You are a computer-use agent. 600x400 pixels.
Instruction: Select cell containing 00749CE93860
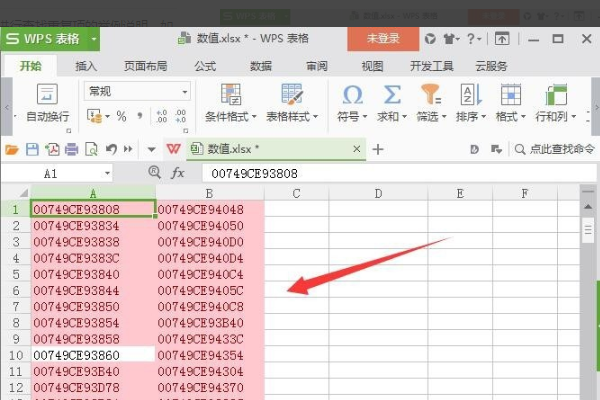pyautogui.click(x=93, y=355)
